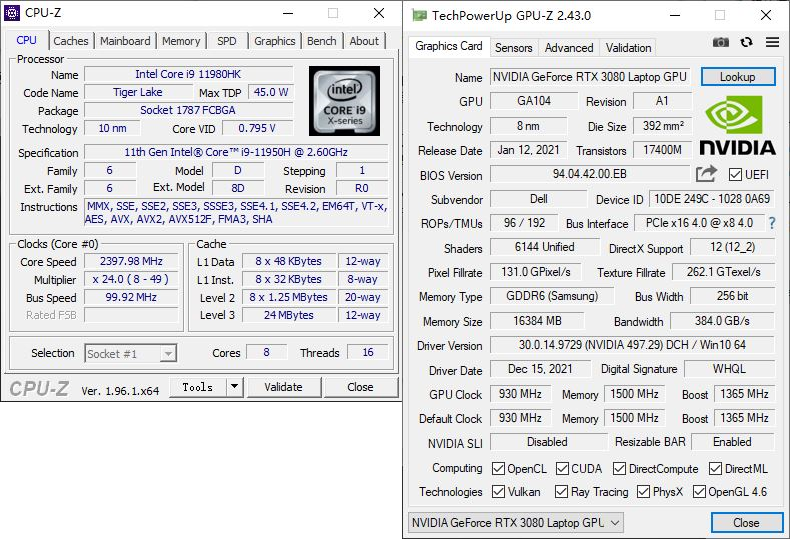Click the GPU-Z refresh icon
The width and height of the screenshot is (790, 539).
(747, 42)
